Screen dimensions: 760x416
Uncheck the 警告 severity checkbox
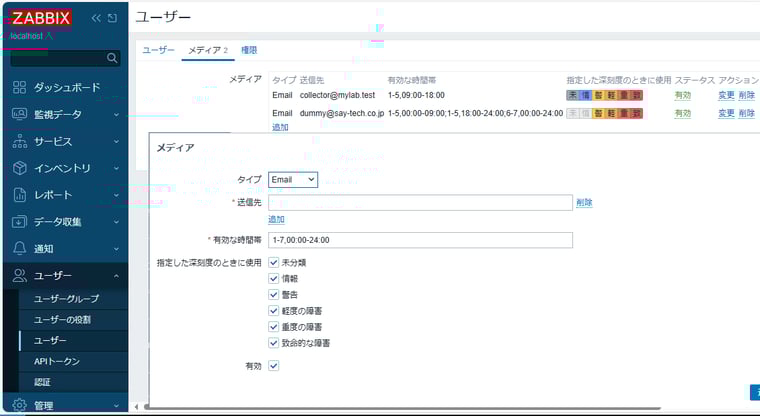(274, 295)
